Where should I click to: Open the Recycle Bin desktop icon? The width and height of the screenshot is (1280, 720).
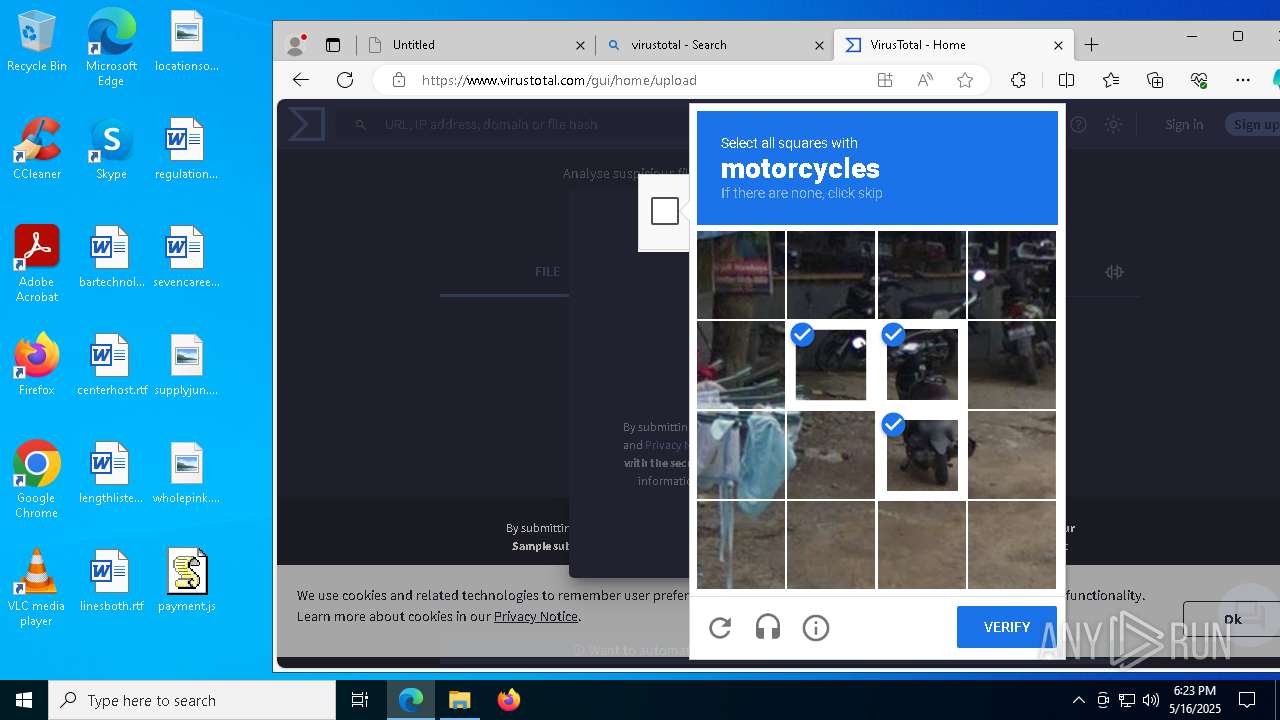[x=37, y=42]
